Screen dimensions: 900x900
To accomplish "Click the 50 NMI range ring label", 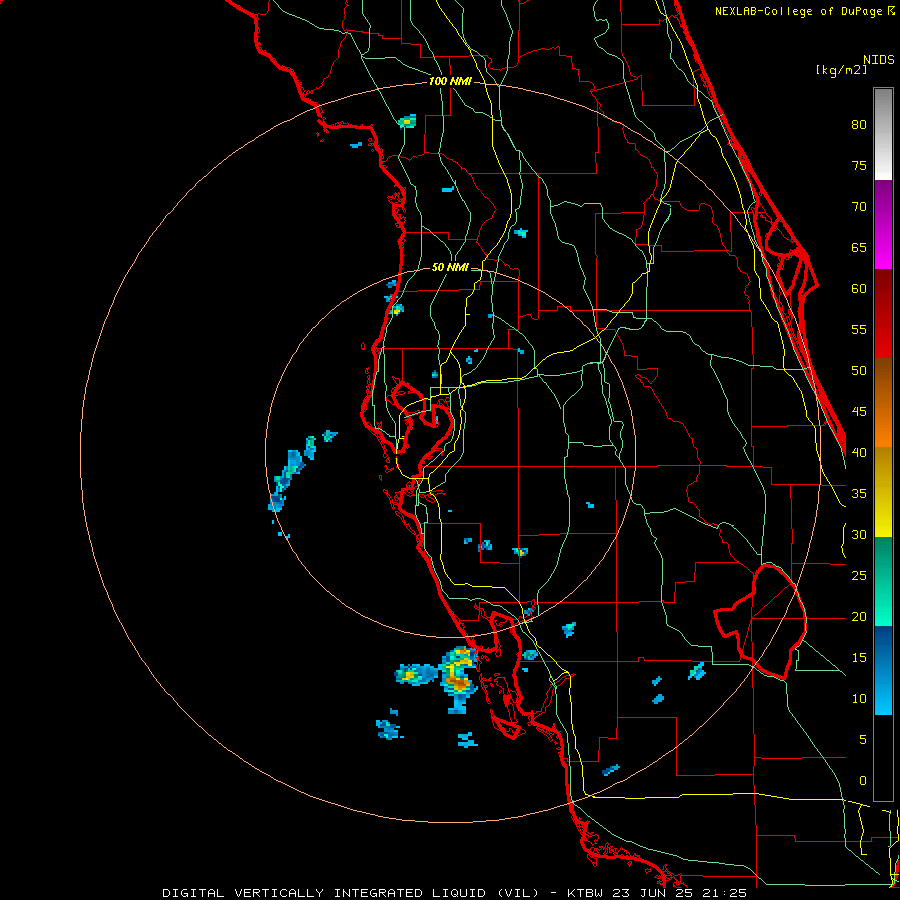I will [450, 267].
